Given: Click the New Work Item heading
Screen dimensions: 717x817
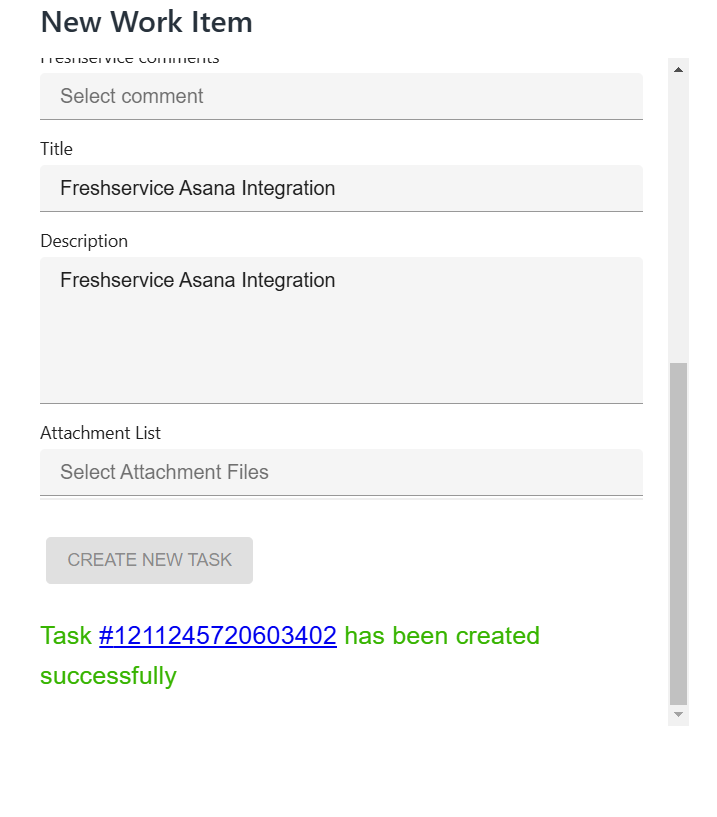Looking at the screenshot, I should coord(146,22).
